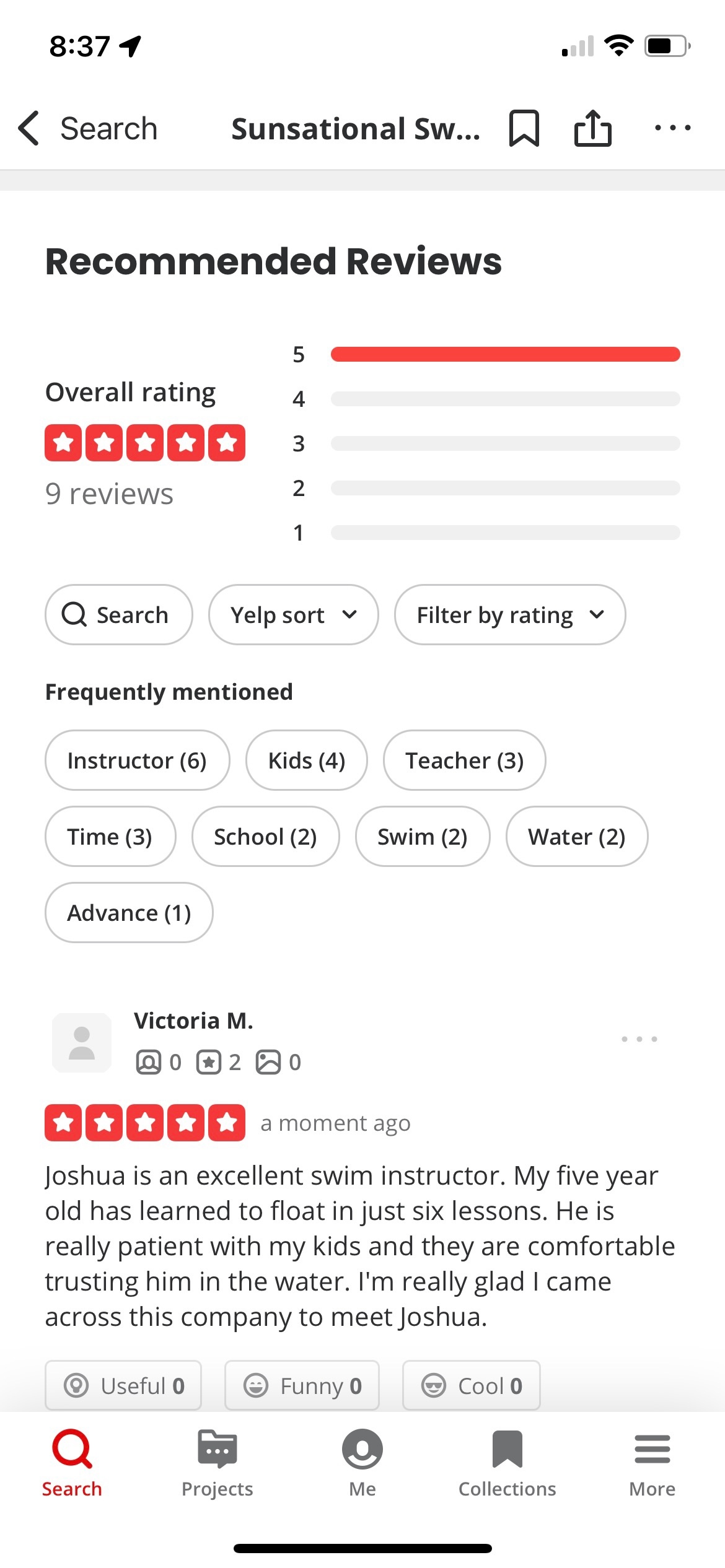This screenshot has width=725, height=1568.
Task: Tap the back arrow to Search
Action: [30, 128]
